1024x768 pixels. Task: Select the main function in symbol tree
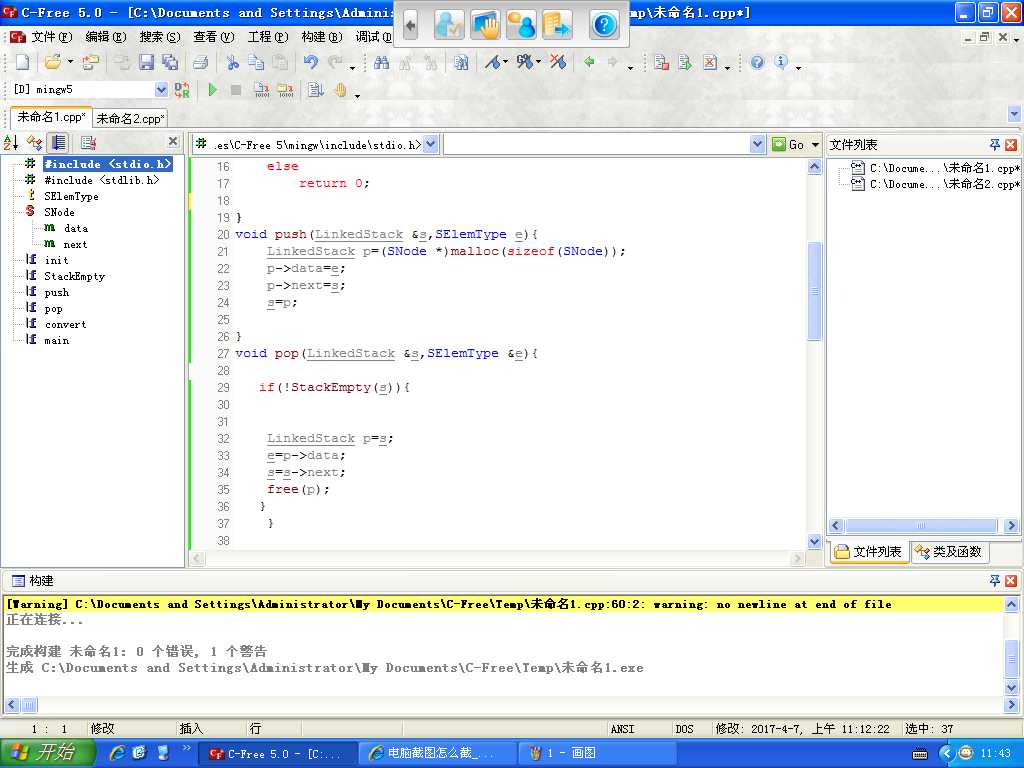[56, 340]
